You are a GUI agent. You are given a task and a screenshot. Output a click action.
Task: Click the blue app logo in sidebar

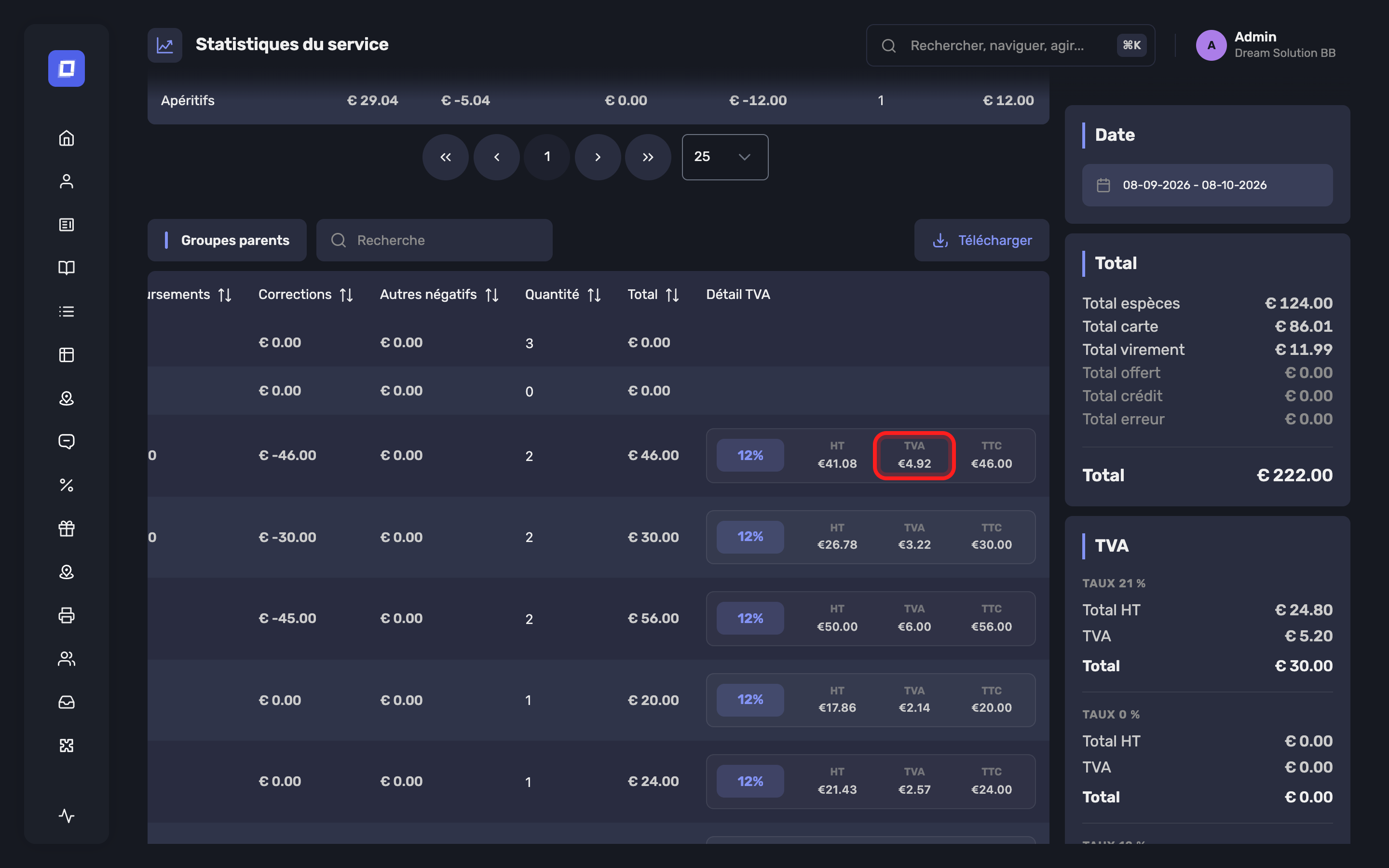pyautogui.click(x=67, y=68)
